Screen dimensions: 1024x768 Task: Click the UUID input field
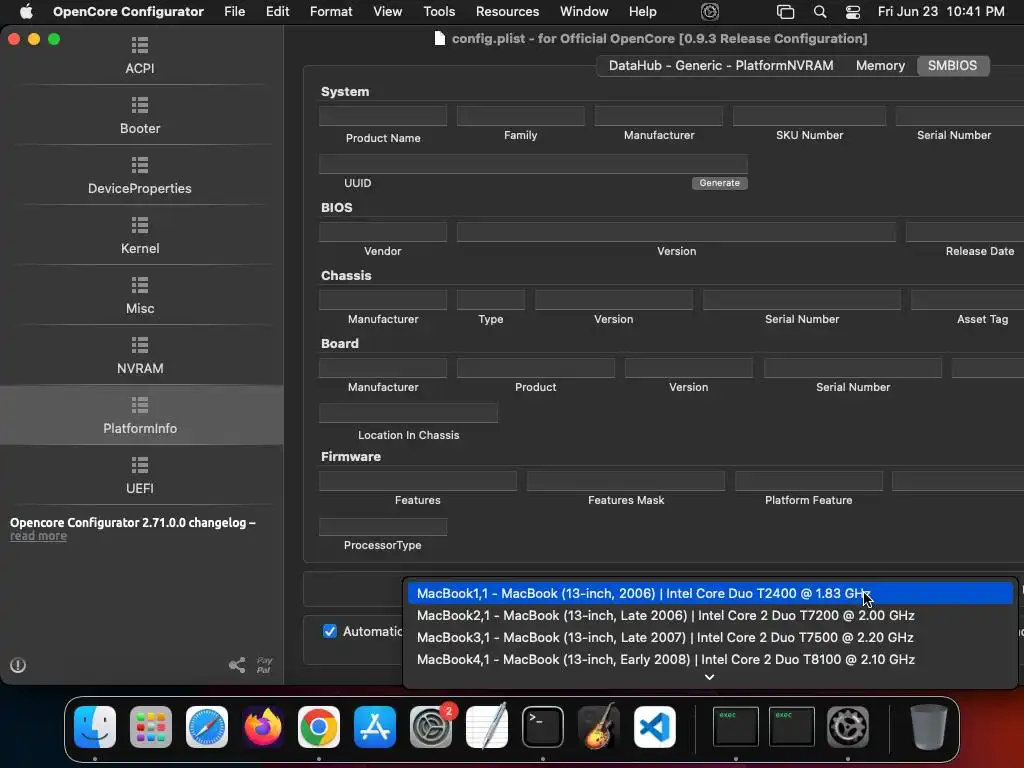click(x=533, y=164)
